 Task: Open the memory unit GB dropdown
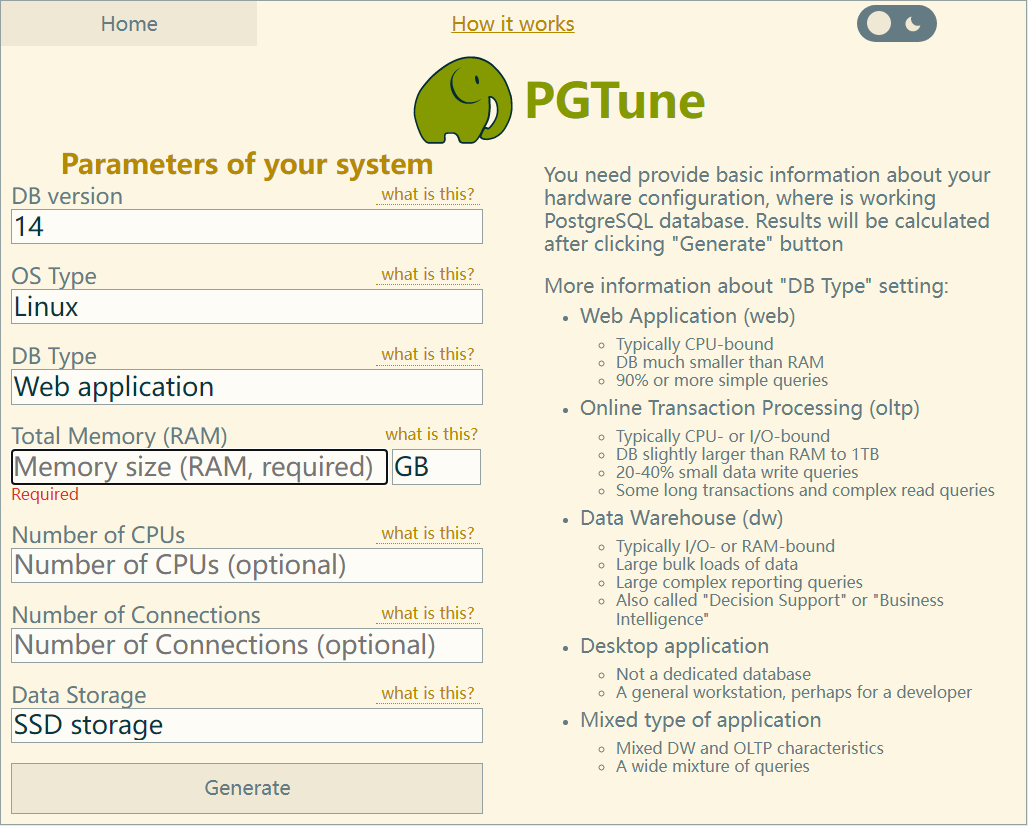pyautogui.click(x=436, y=467)
